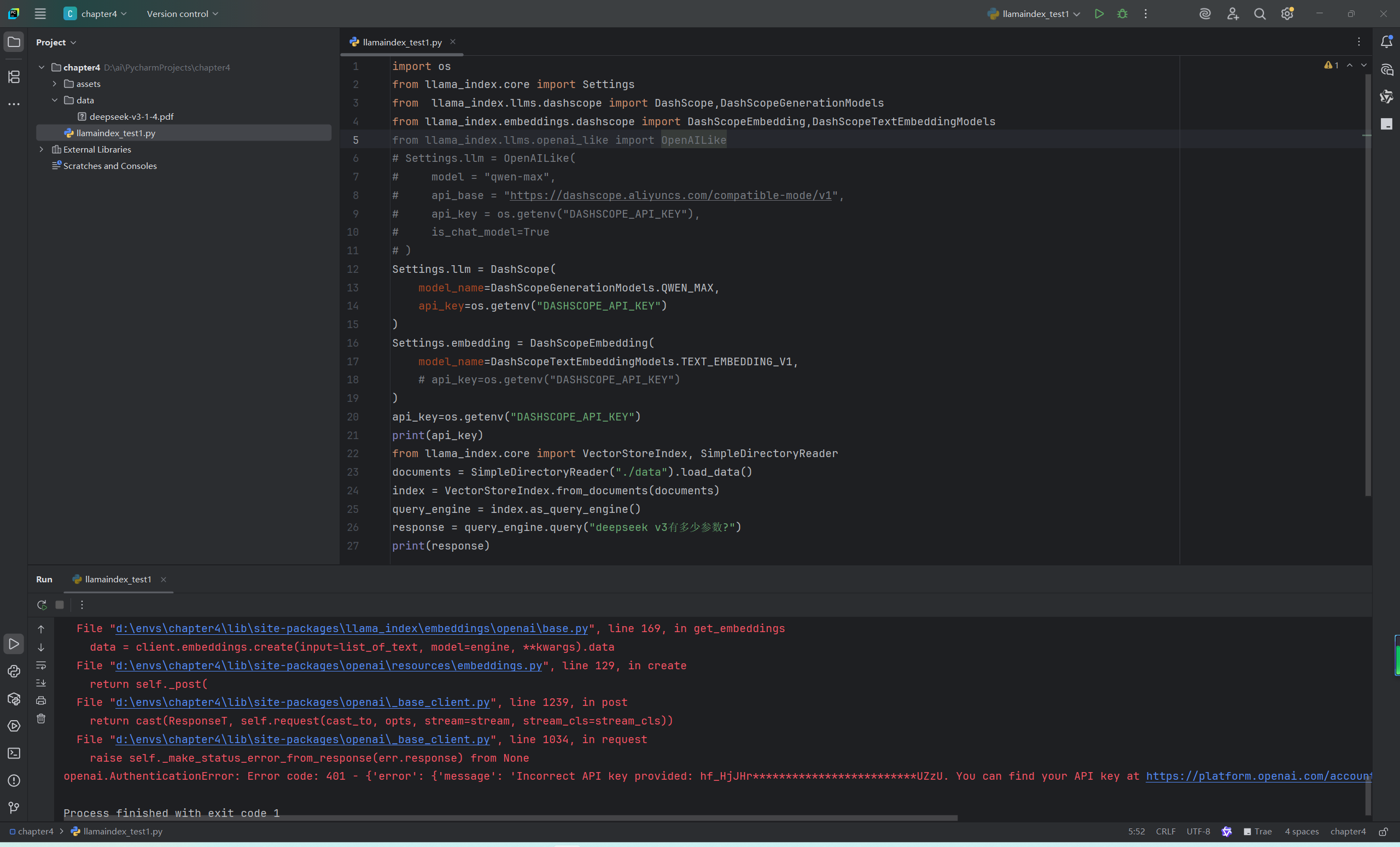The image size is (1400, 847).
Task: Clear all console output trash icon
Action: (41, 719)
